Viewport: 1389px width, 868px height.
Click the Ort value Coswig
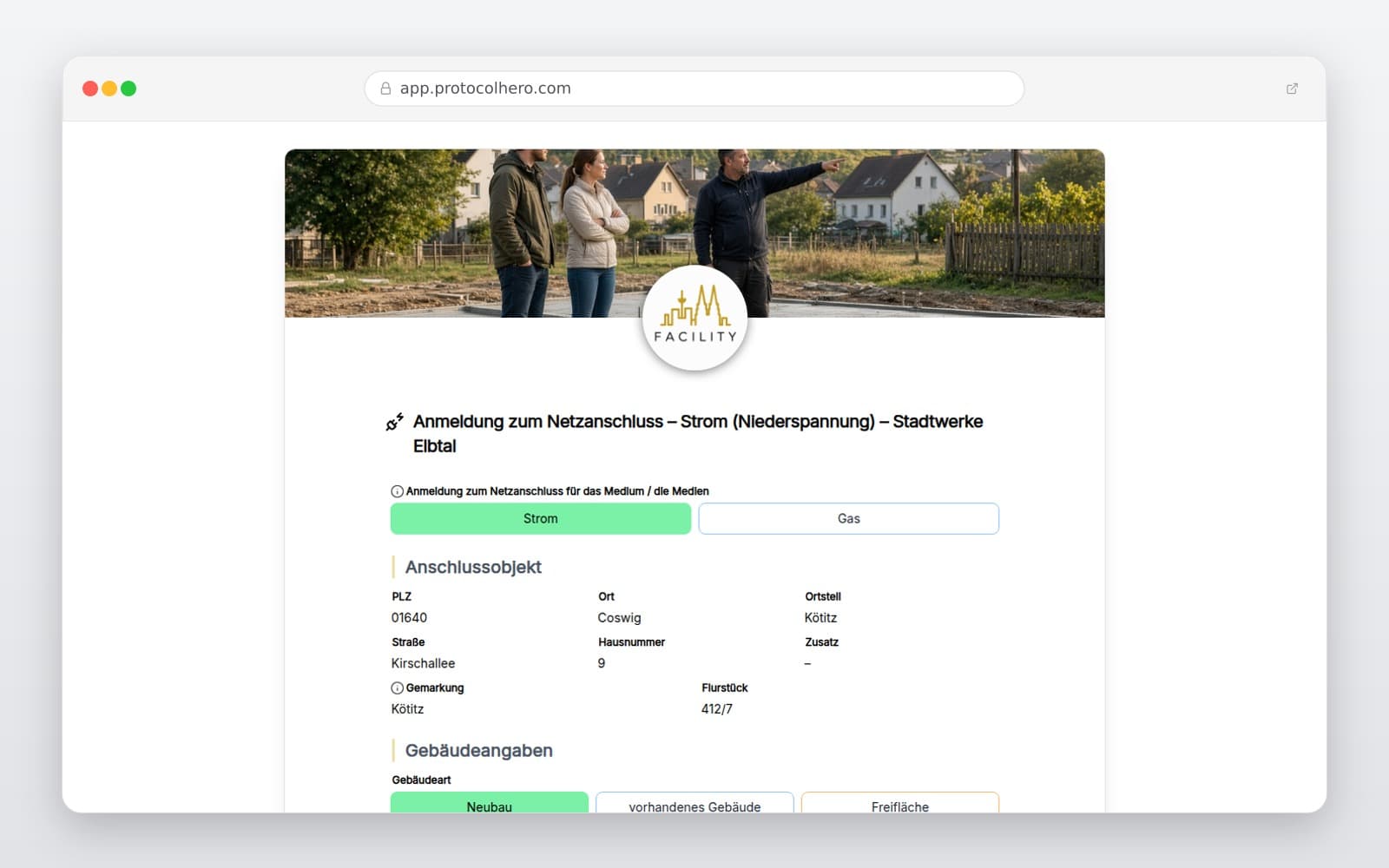[619, 618]
